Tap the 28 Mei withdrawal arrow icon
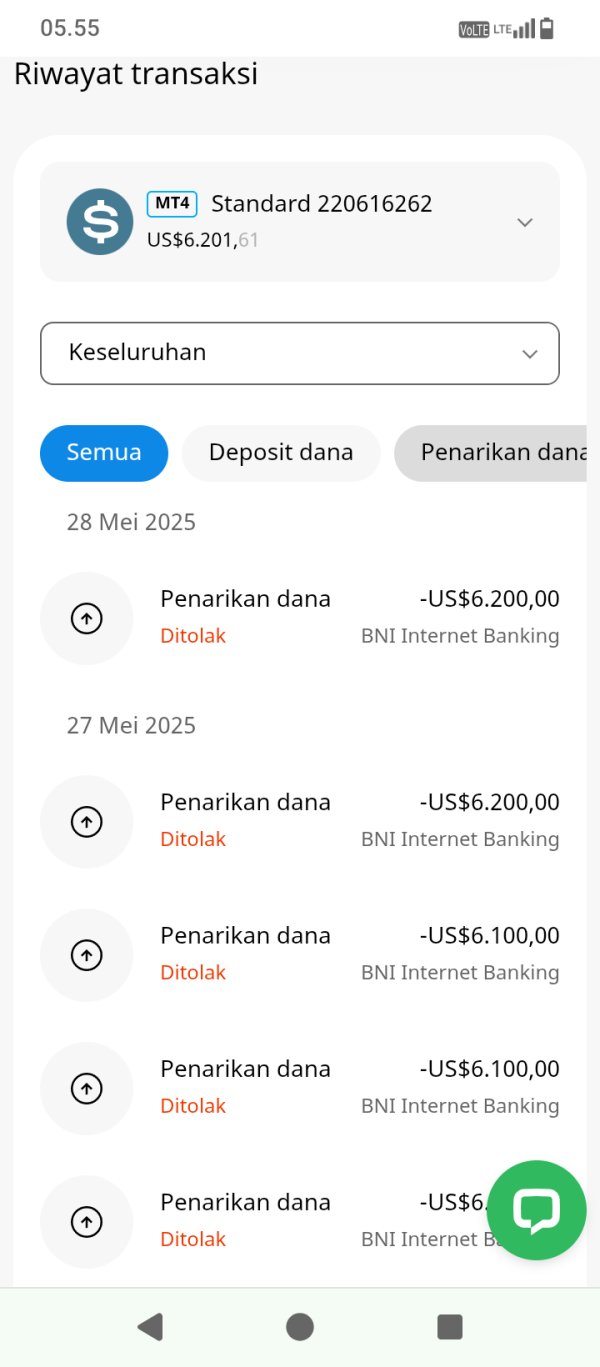 coord(87,619)
